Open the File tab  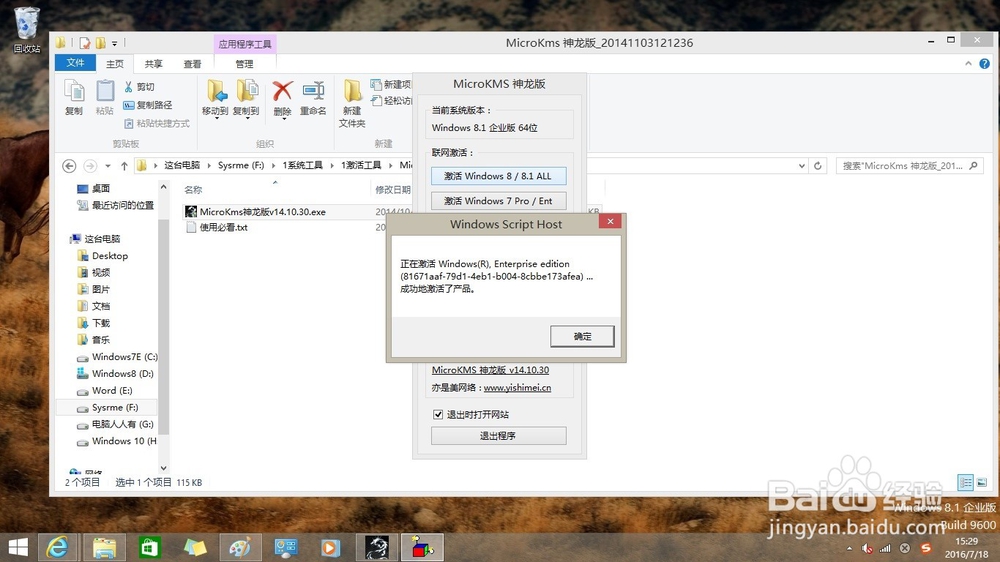click(75, 63)
